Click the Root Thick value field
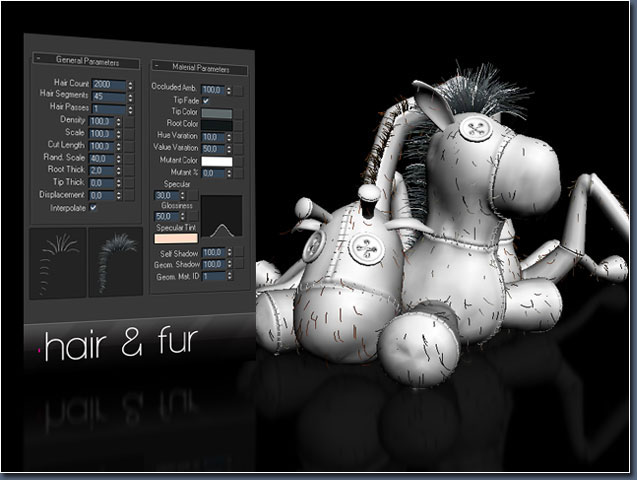This screenshot has height=480, width=637. click(102, 171)
